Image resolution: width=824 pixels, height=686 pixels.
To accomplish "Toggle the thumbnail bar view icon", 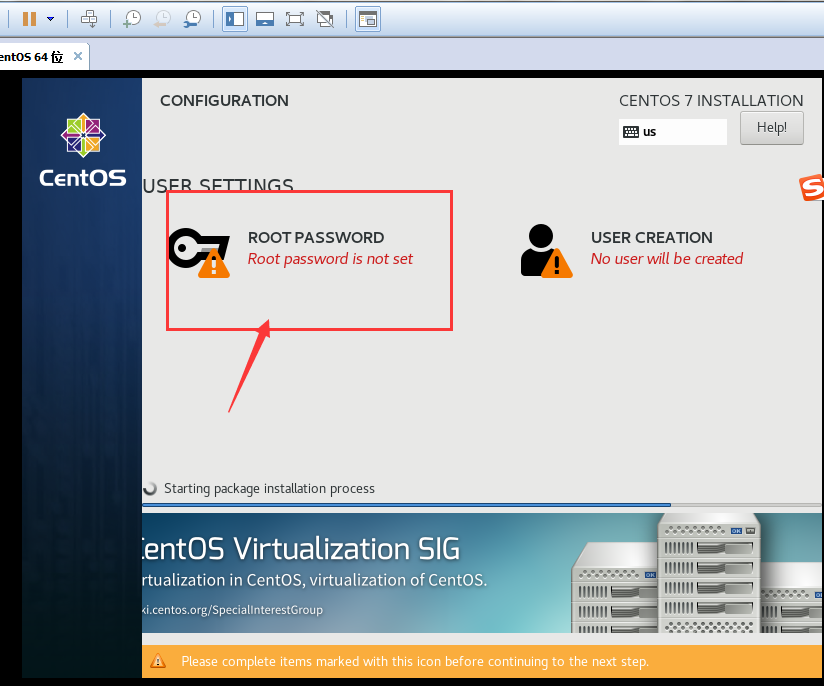I will tap(265, 19).
